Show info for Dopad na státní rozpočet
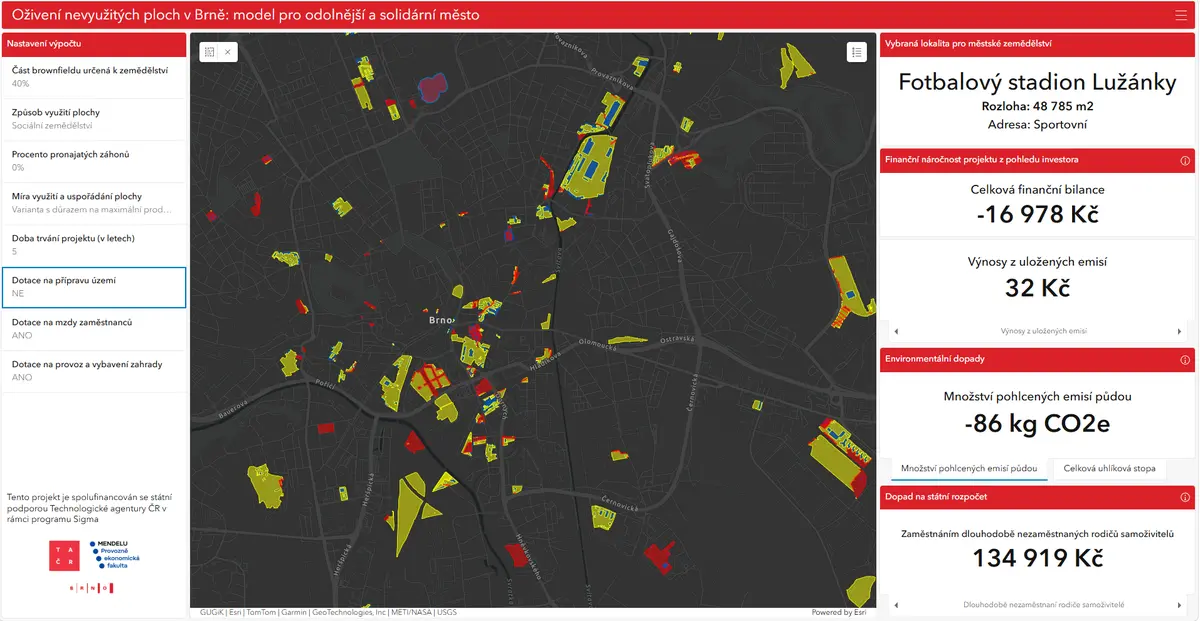The width and height of the screenshot is (1200, 621). coord(1185,496)
